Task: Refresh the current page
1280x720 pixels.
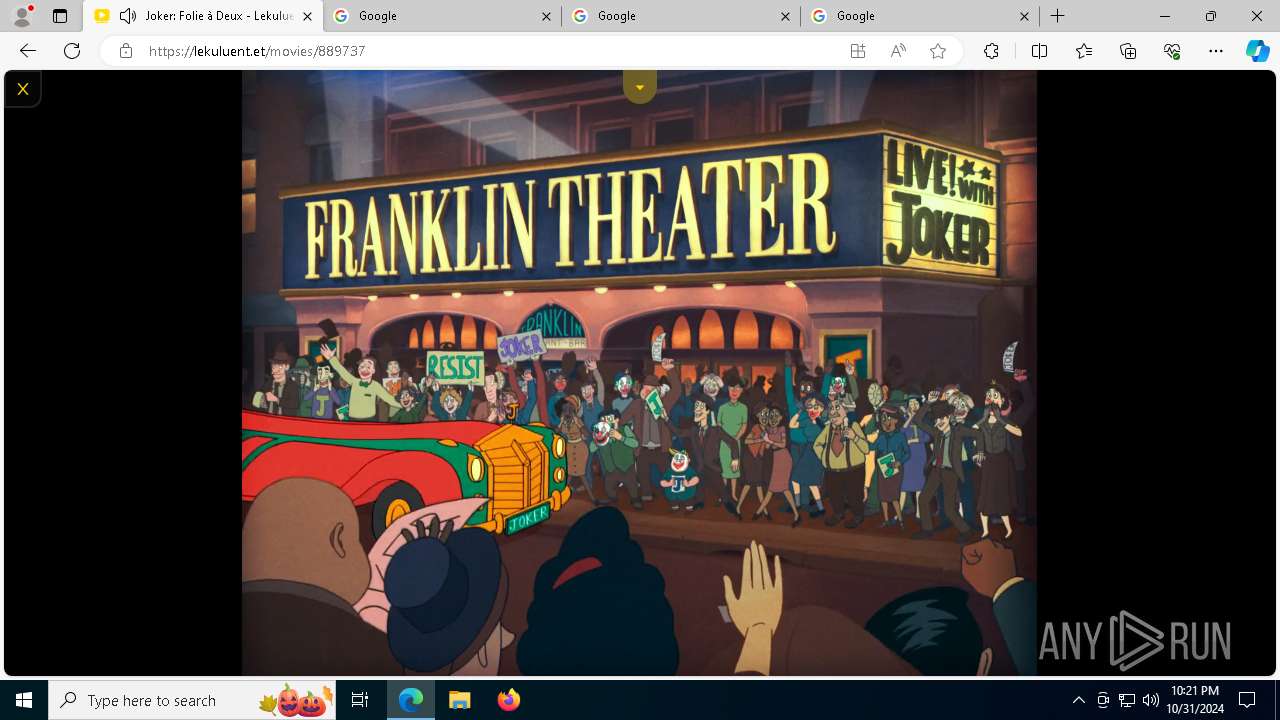Action: point(72,51)
